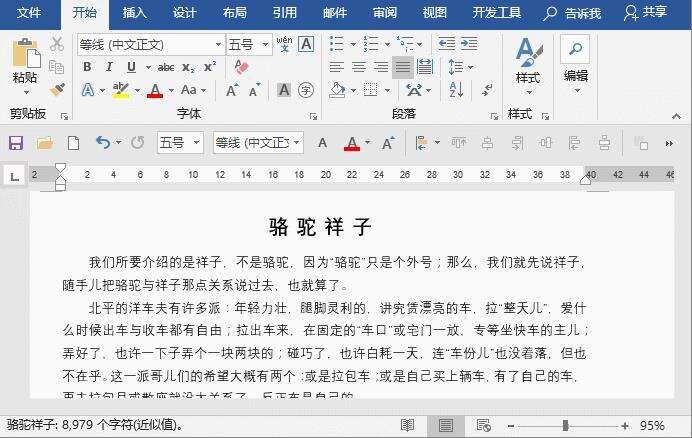Toggle Bold formatting button
Screen dimensions: 692x438
tap(87, 67)
